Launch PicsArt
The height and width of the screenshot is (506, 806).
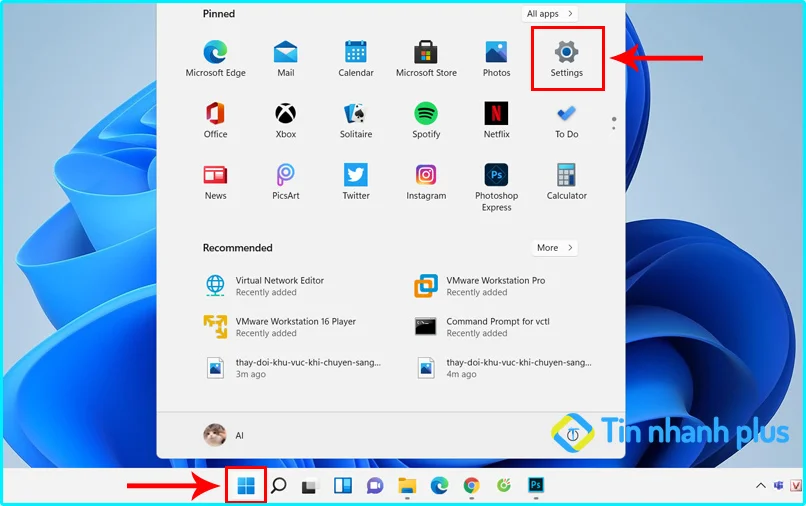point(286,182)
